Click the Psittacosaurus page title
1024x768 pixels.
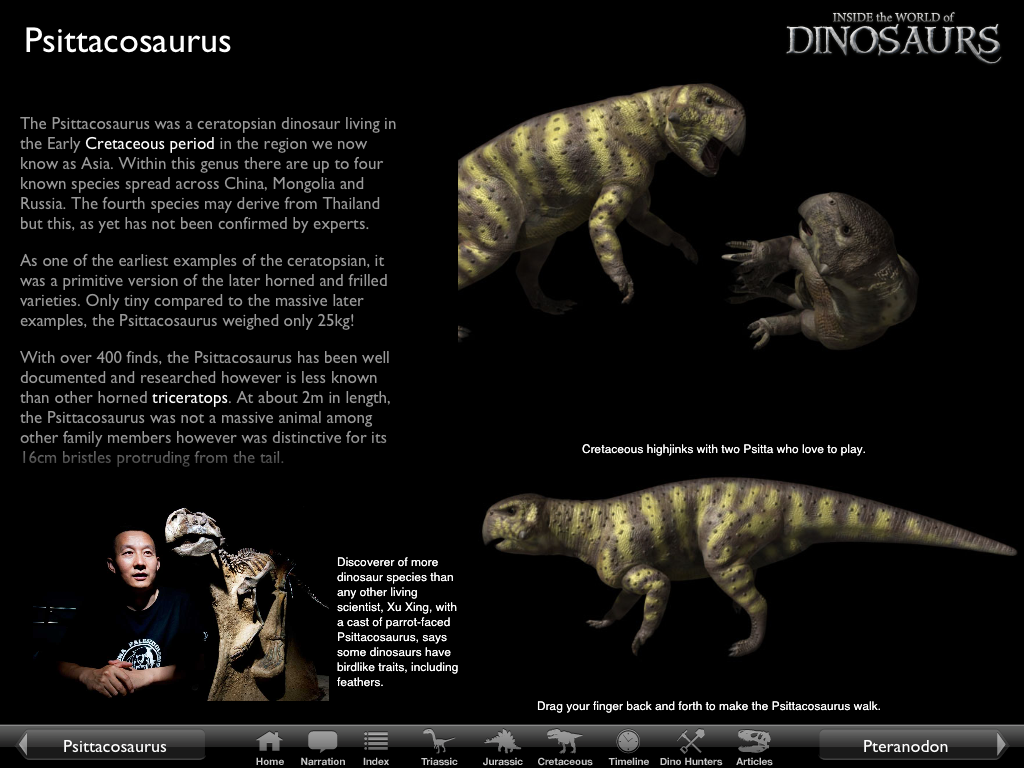pyautogui.click(x=127, y=40)
